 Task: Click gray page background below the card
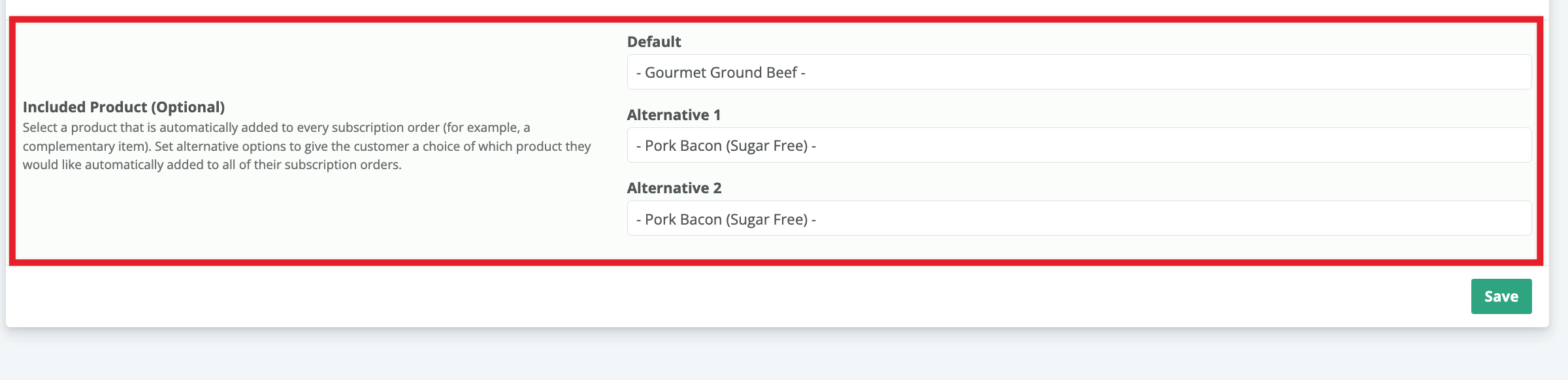784,356
